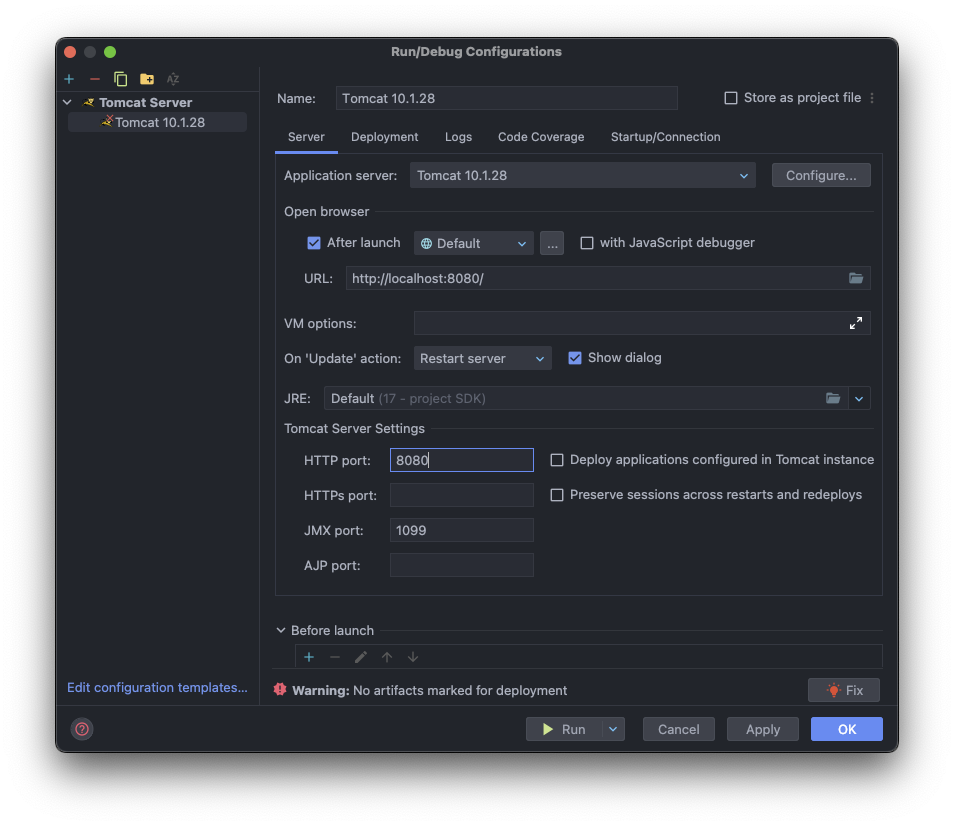Click the OK button
This screenshot has height=826, width=954.
coord(846,729)
